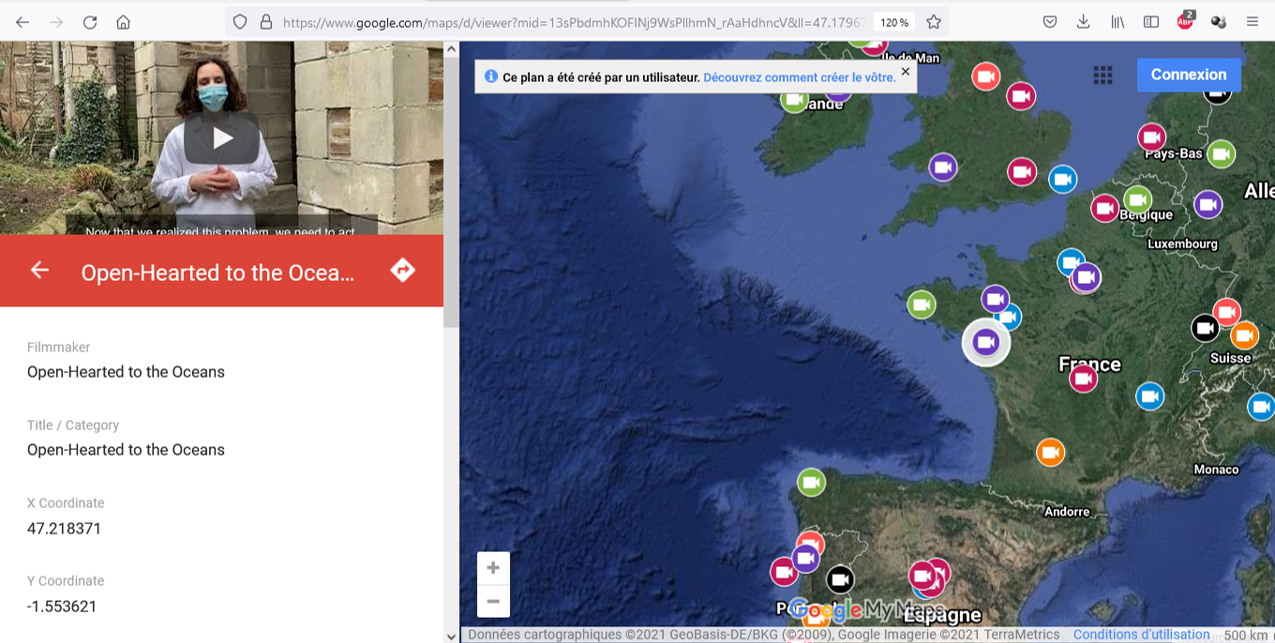The height and width of the screenshot is (643, 1275).
Task: Reload the page in the browser toolbar
Action: [90, 22]
